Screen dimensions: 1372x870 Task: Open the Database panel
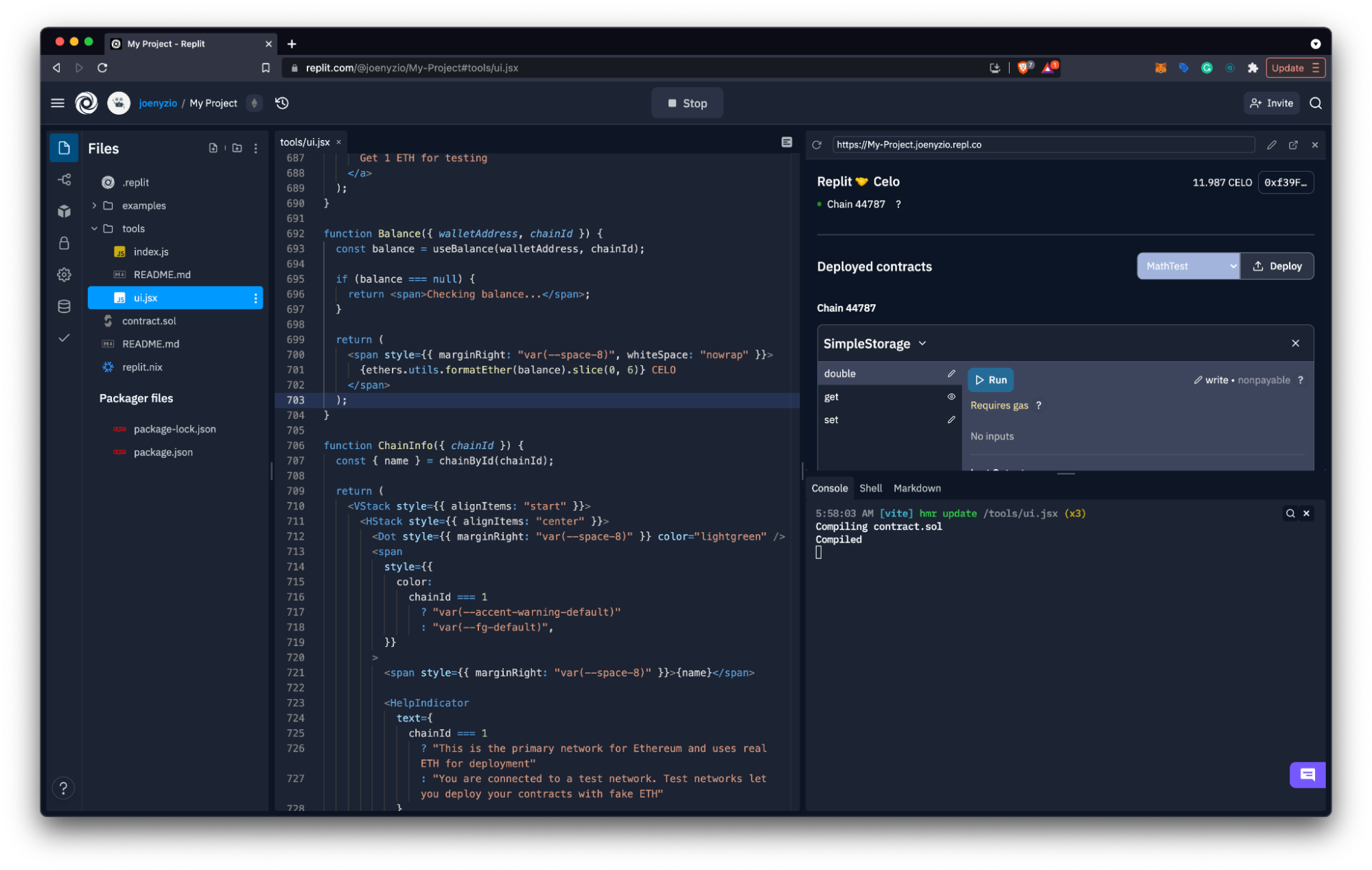pyautogui.click(x=64, y=306)
